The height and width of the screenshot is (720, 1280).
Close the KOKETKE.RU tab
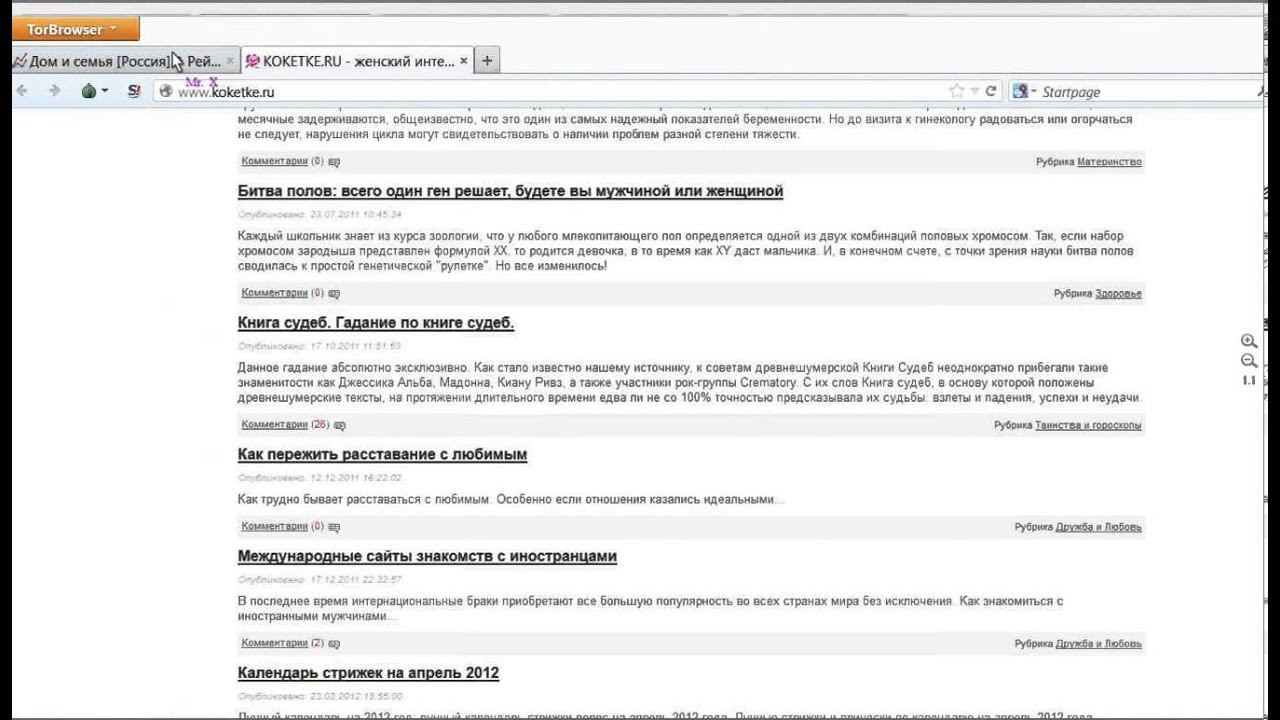tap(463, 61)
